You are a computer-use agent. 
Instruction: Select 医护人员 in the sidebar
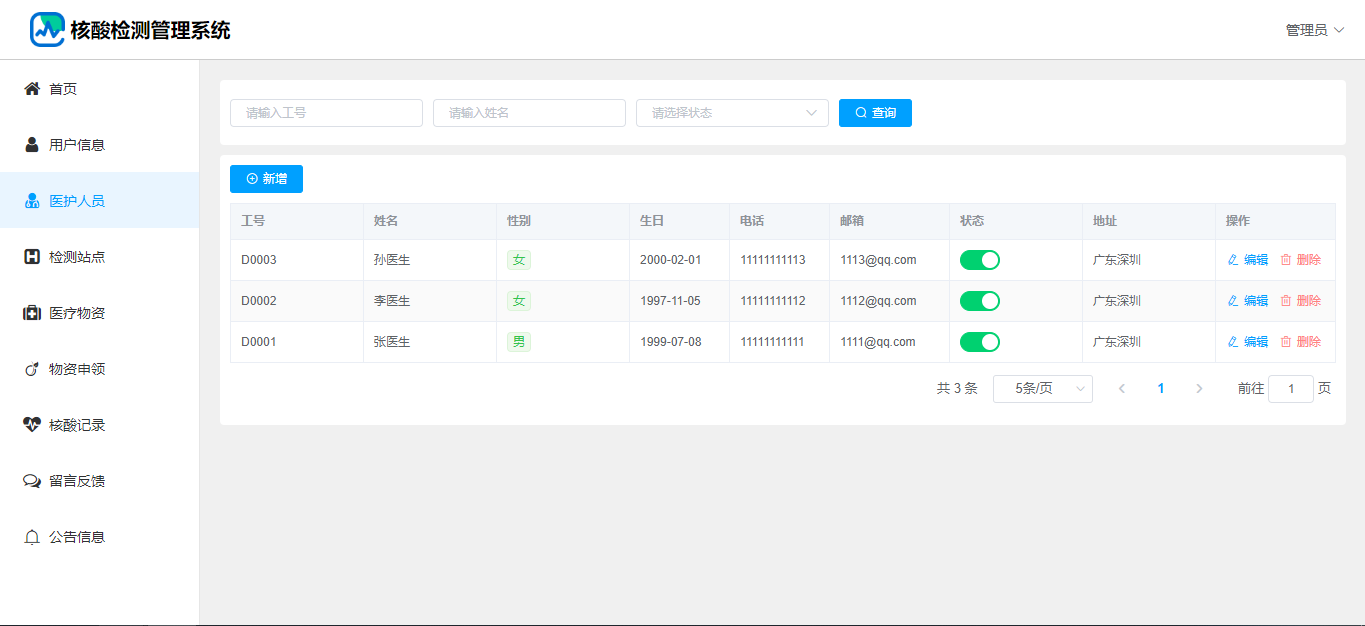[77, 201]
